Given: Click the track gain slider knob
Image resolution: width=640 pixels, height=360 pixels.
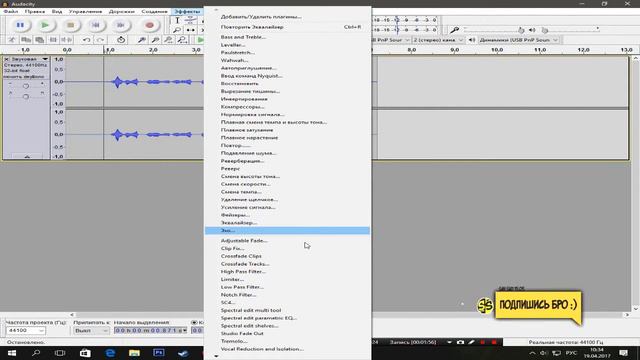Looking at the screenshot, I should (26, 86).
